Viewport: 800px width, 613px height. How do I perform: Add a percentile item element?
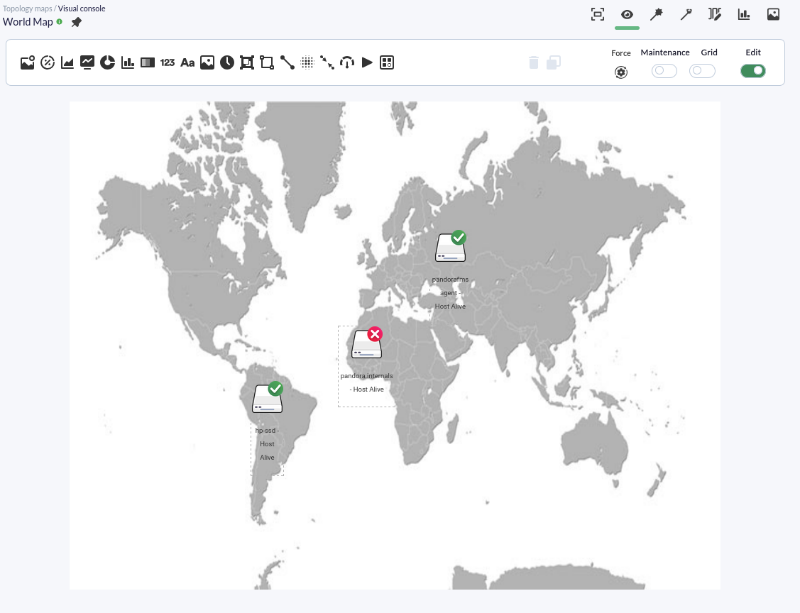tap(47, 63)
